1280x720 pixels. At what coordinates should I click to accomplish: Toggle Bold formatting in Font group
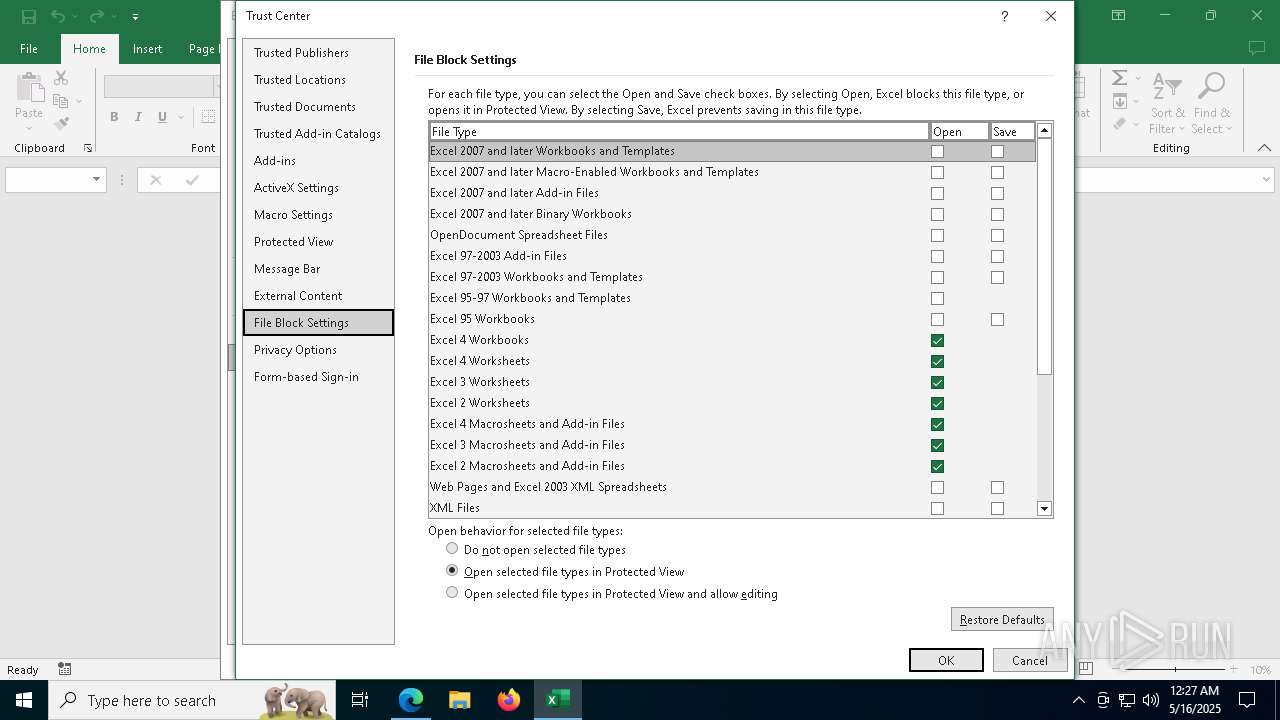[114, 117]
